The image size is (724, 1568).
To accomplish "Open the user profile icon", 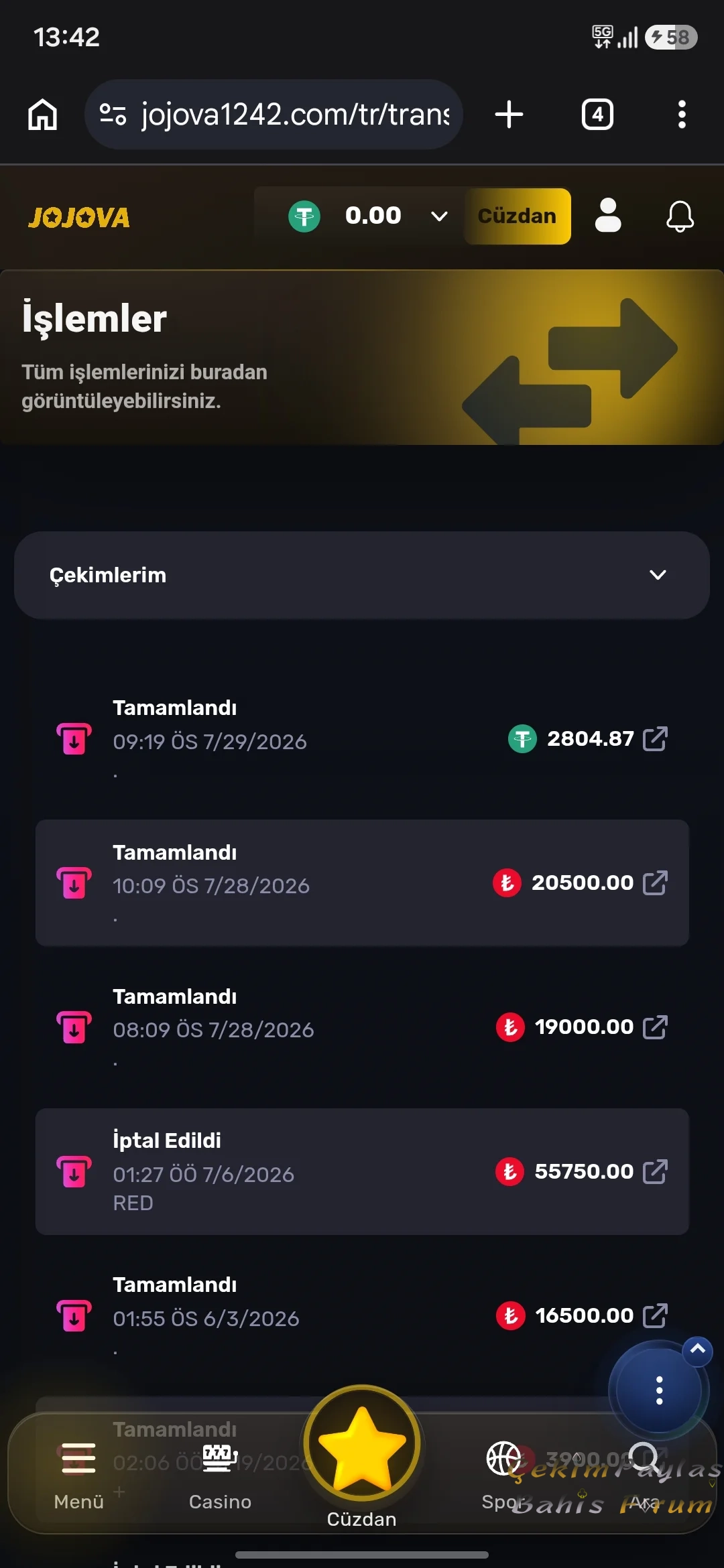I will coord(608,216).
